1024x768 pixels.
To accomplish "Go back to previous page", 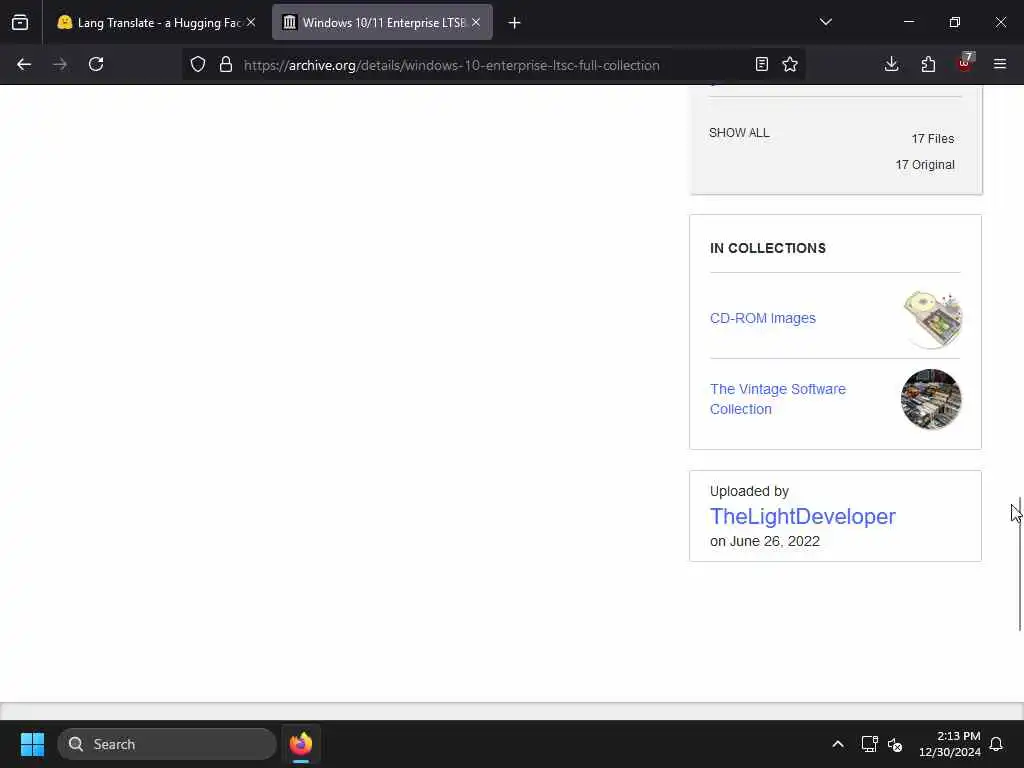I will point(24,65).
